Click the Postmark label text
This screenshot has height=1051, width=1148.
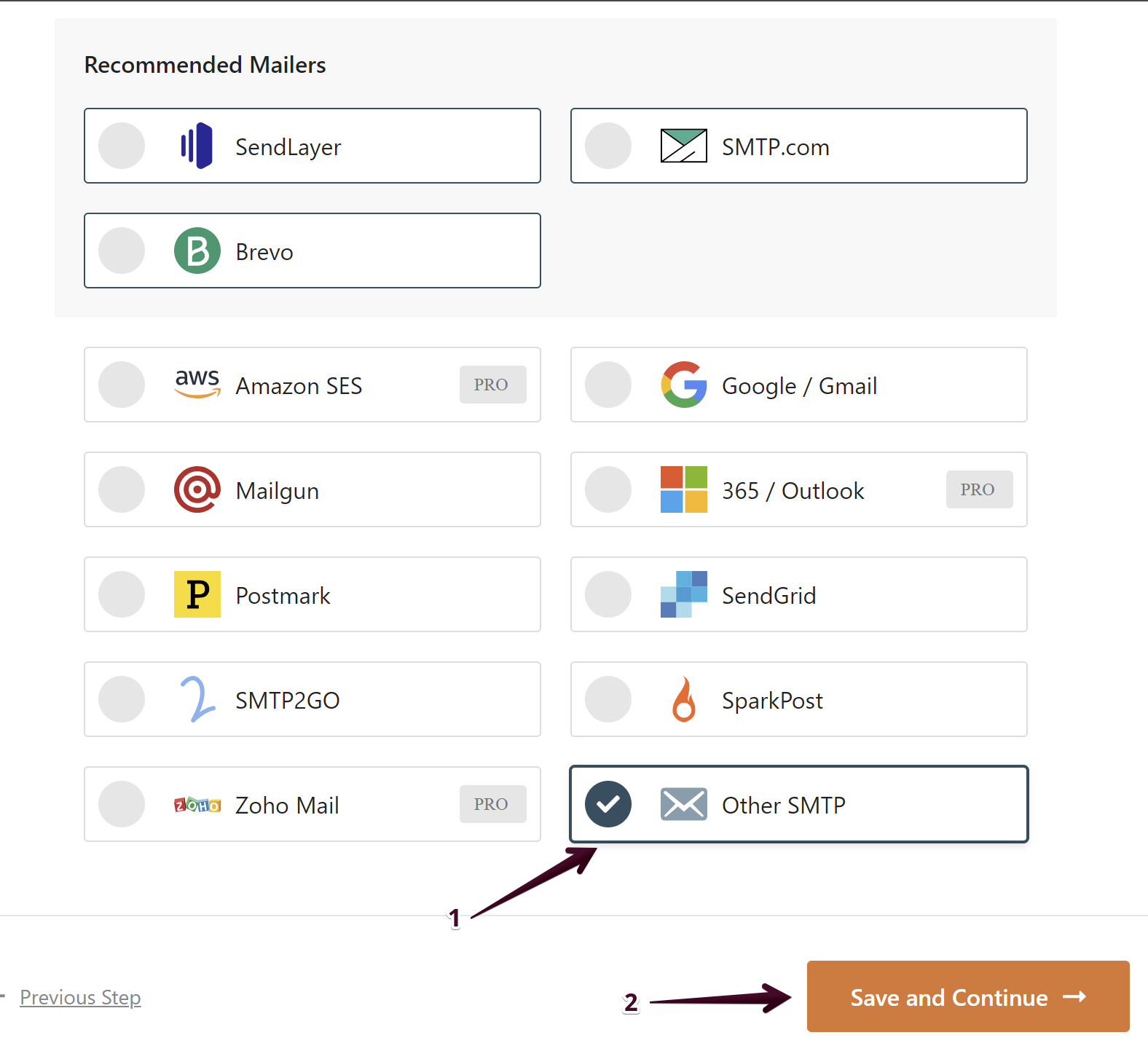point(283,596)
